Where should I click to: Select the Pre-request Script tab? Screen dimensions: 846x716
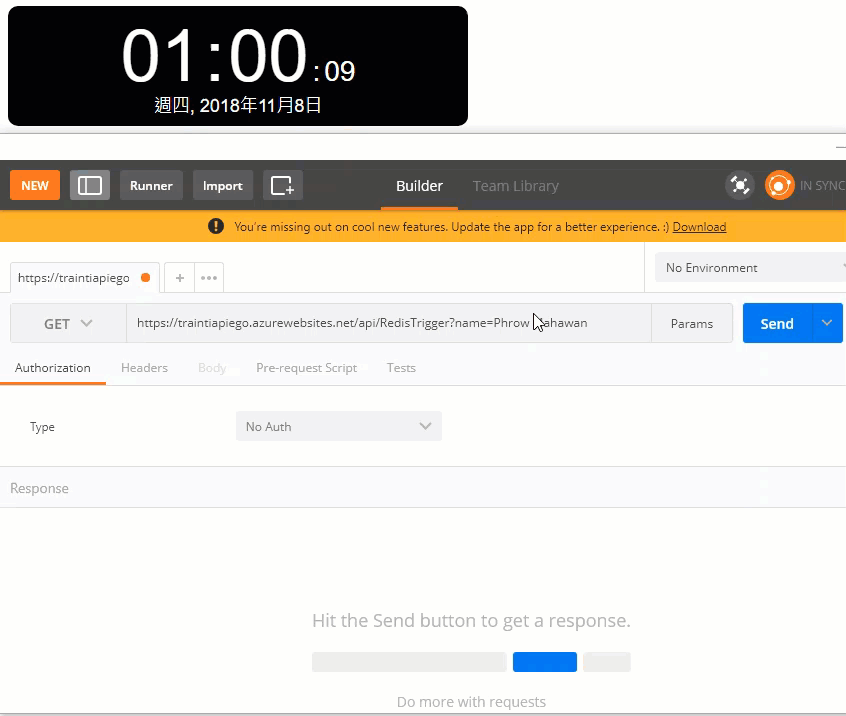coord(306,368)
